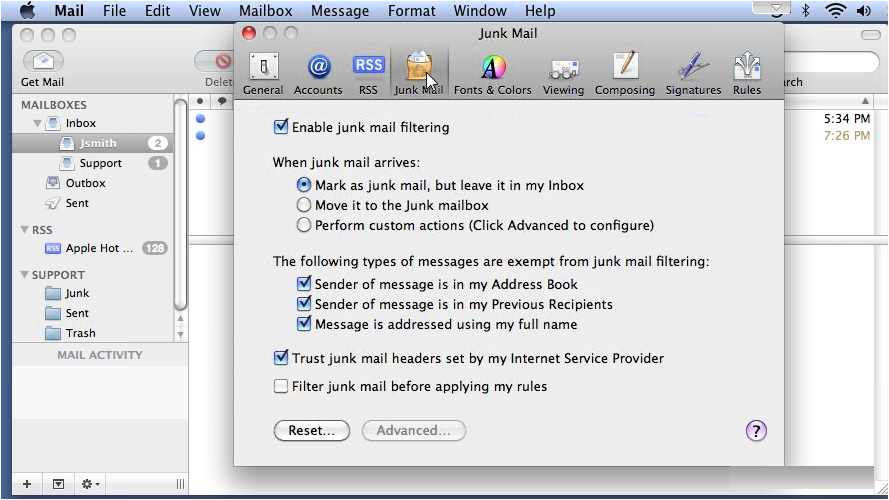Open the View menu
The image size is (889, 500).
click(205, 11)
